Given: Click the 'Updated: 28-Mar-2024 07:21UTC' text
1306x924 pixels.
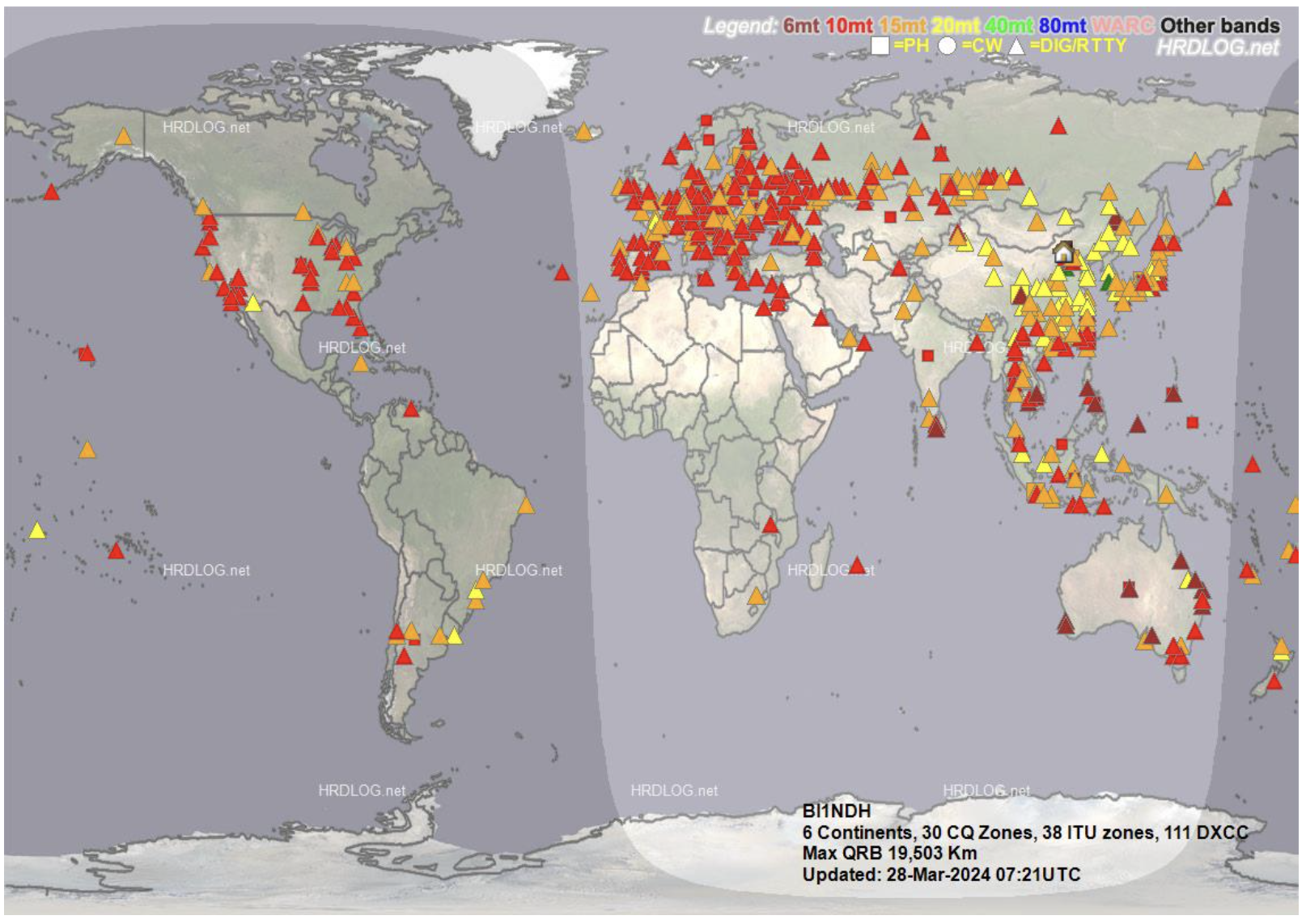Looking at the screenshot, I should 941,875.
